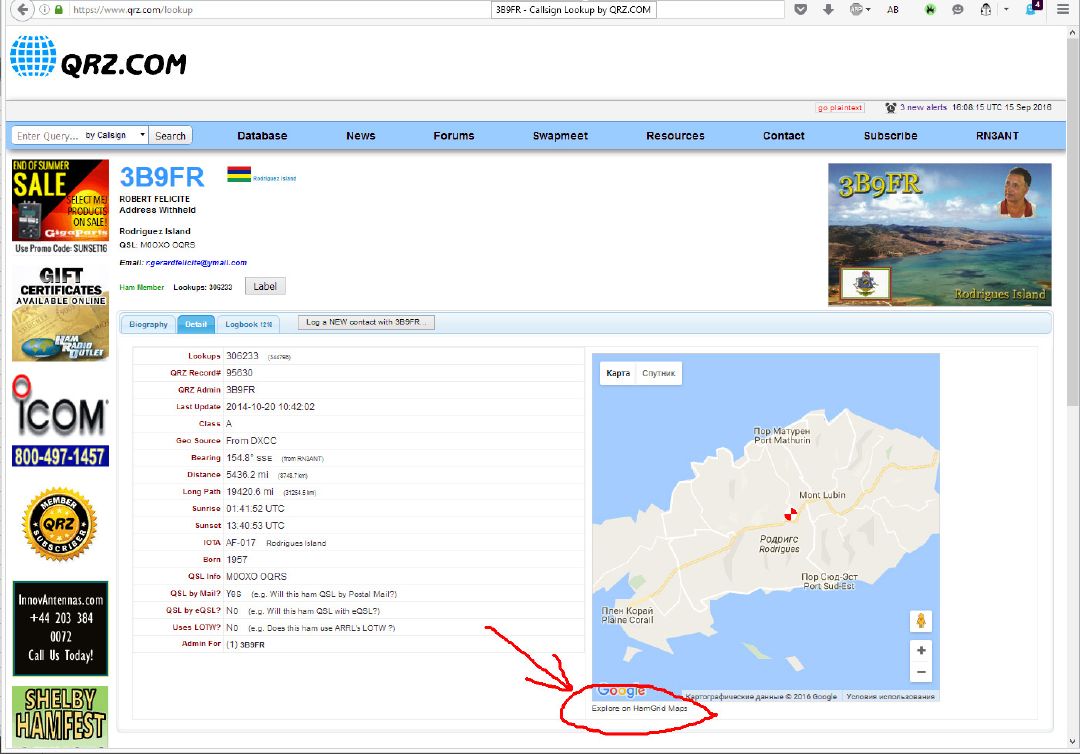This screenshot has width=1080, height=754.
Task: Click the IOTA value AF-017
Action: click(241, 543)
